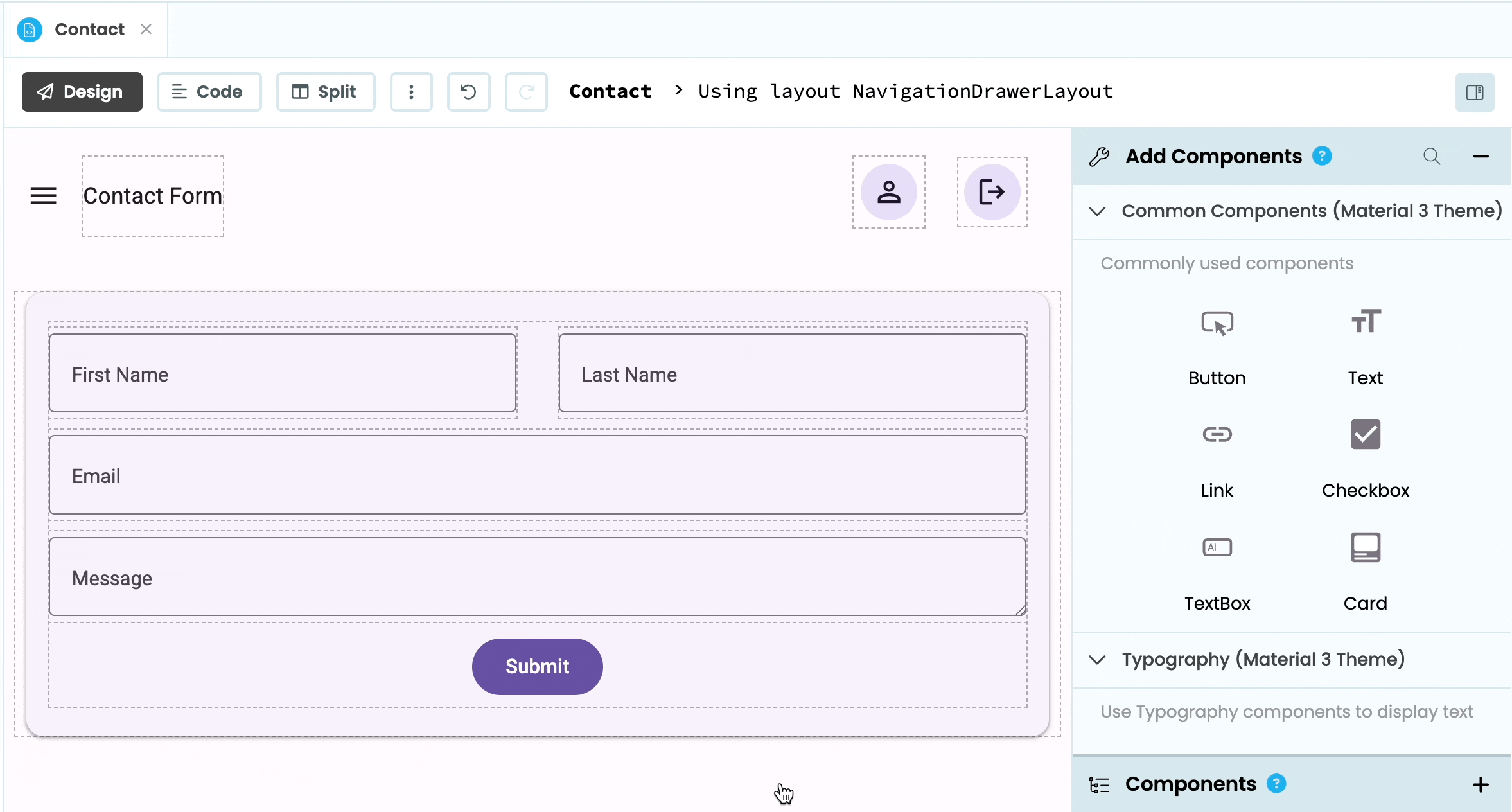Select the TextBox component icon
1512x812 pixels.
(1217, 548)
